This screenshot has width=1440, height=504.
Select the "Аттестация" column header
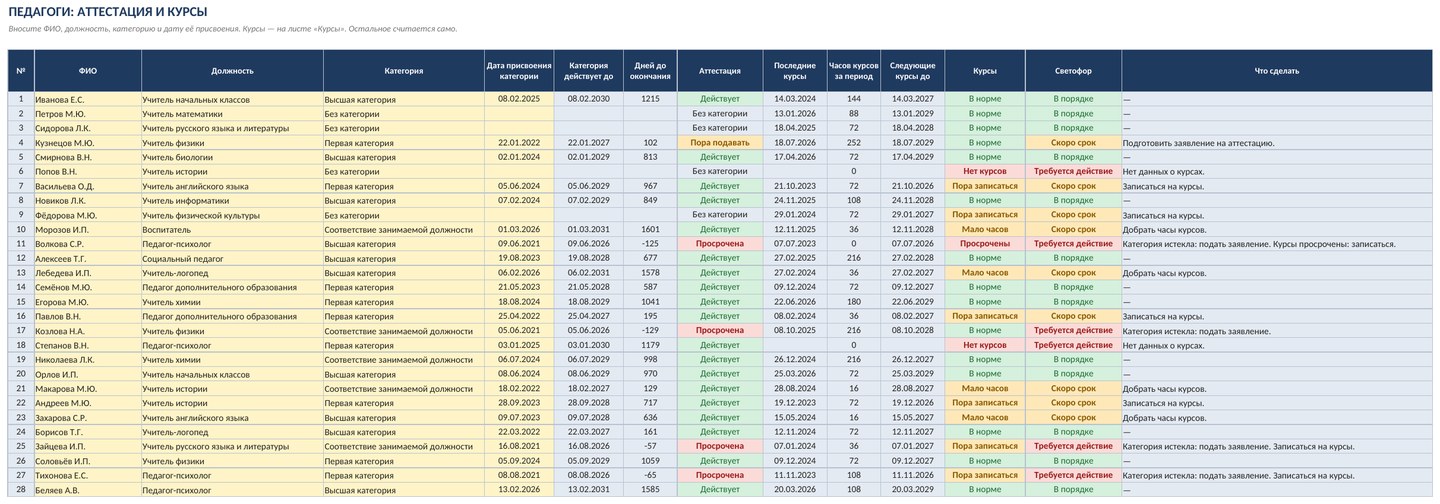click(720, 71)
